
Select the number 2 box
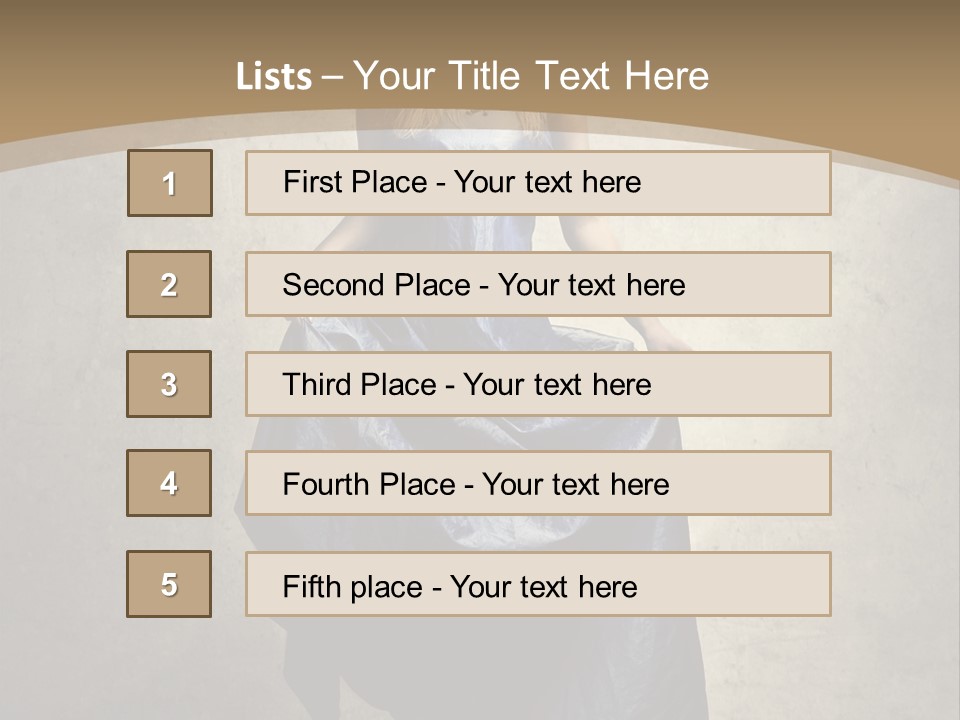tap(169, 284)
